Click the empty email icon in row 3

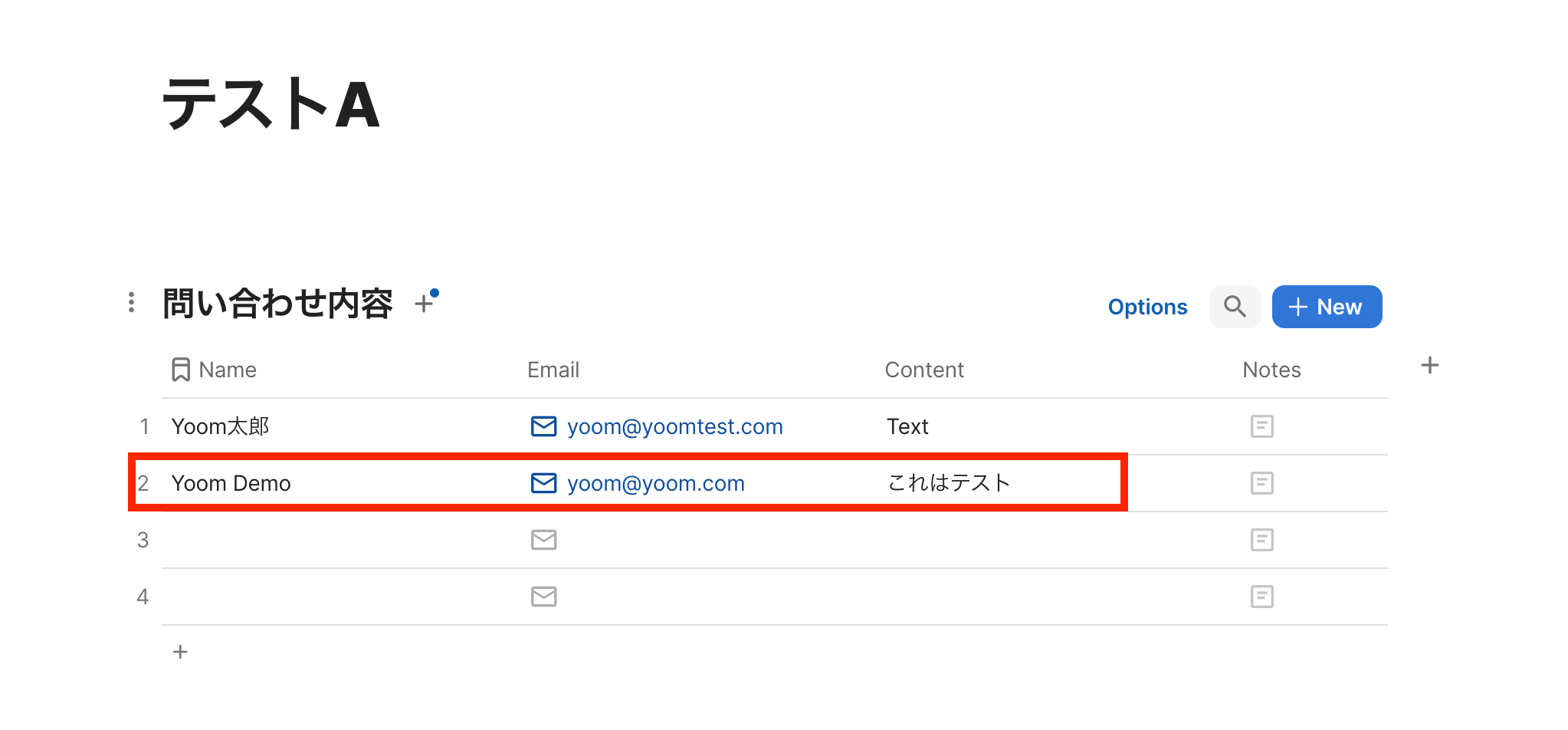click(543, 540)
